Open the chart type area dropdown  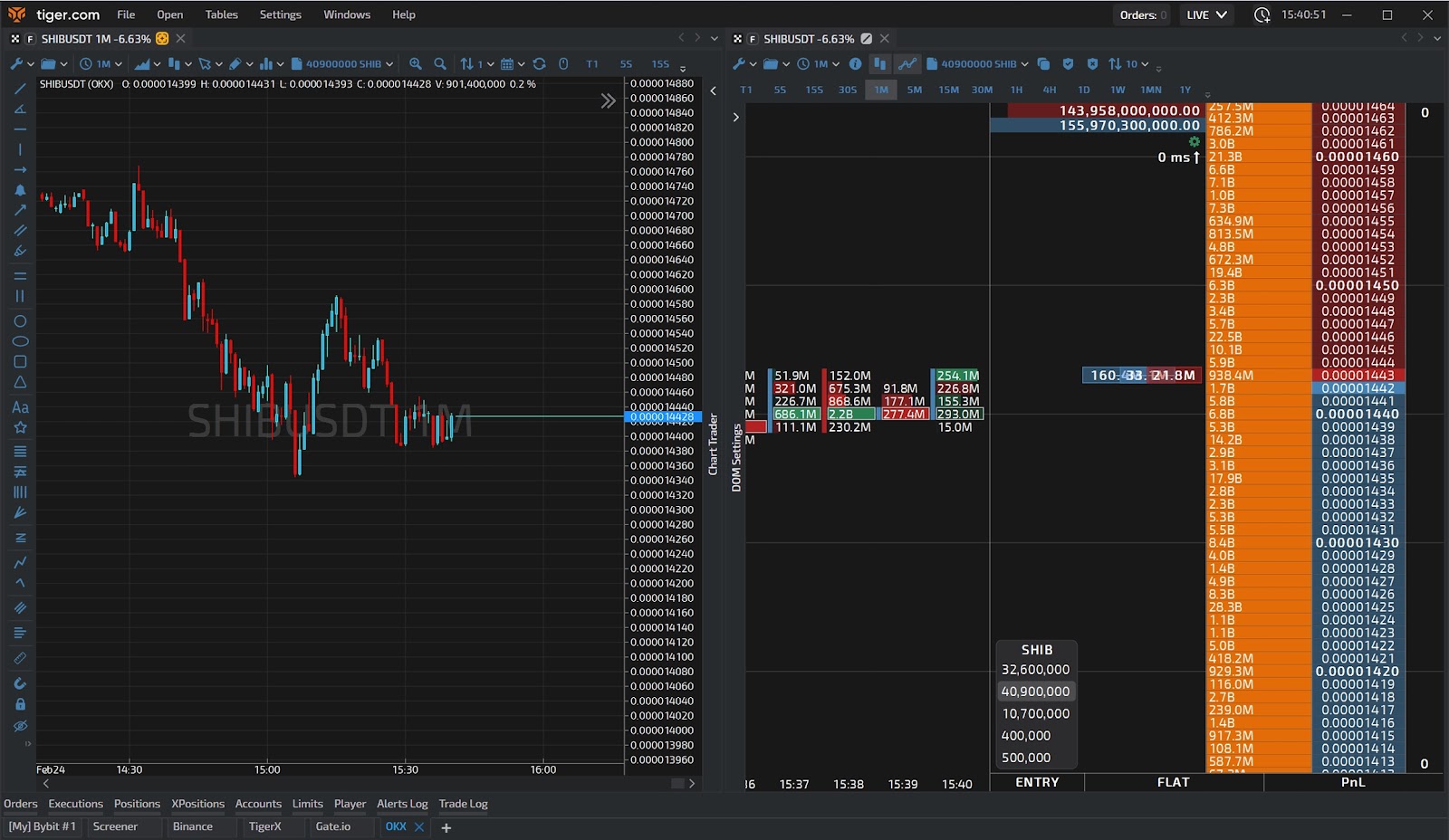148,64
